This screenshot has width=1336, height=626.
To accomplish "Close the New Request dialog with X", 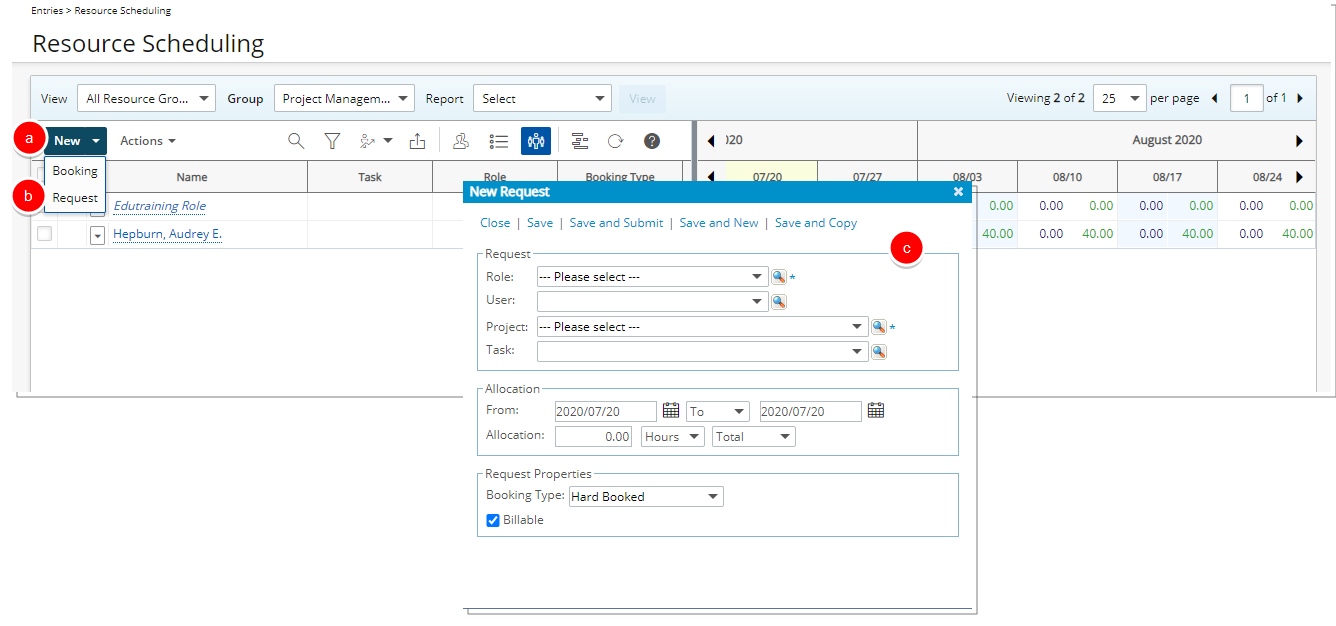I will 958,191.
